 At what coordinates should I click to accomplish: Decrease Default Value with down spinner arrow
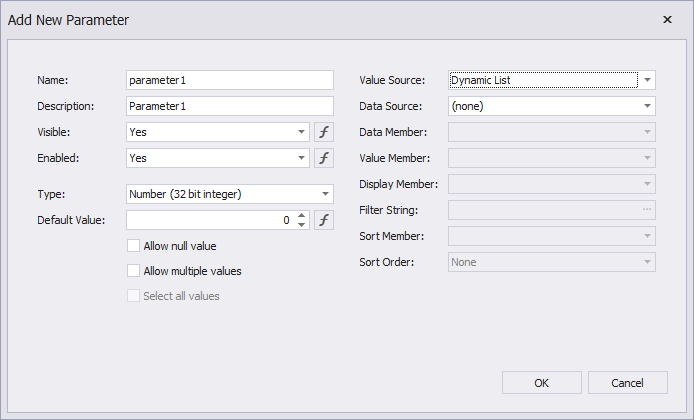click(x=302, y=225)
